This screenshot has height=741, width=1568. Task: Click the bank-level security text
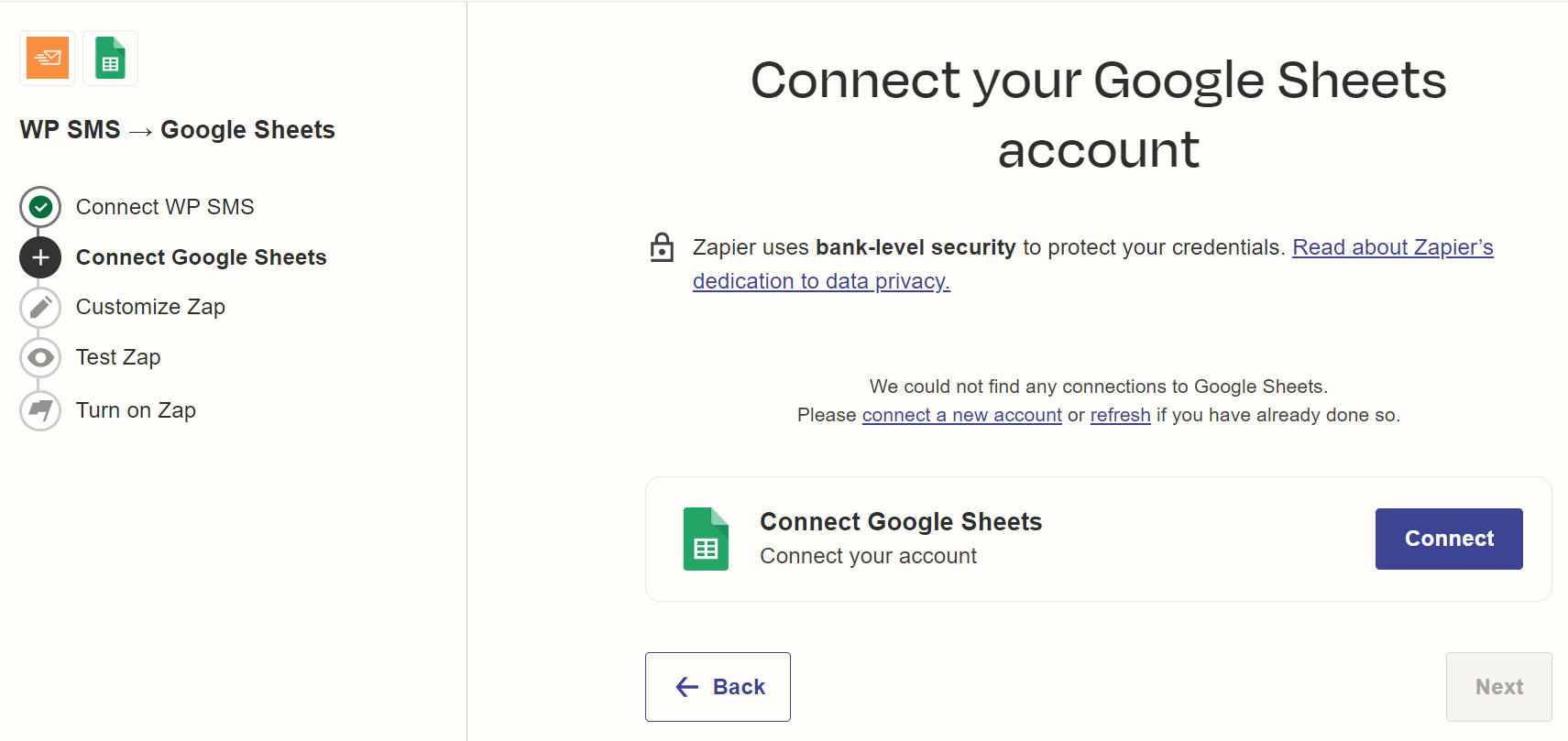(x=916, y=247)
